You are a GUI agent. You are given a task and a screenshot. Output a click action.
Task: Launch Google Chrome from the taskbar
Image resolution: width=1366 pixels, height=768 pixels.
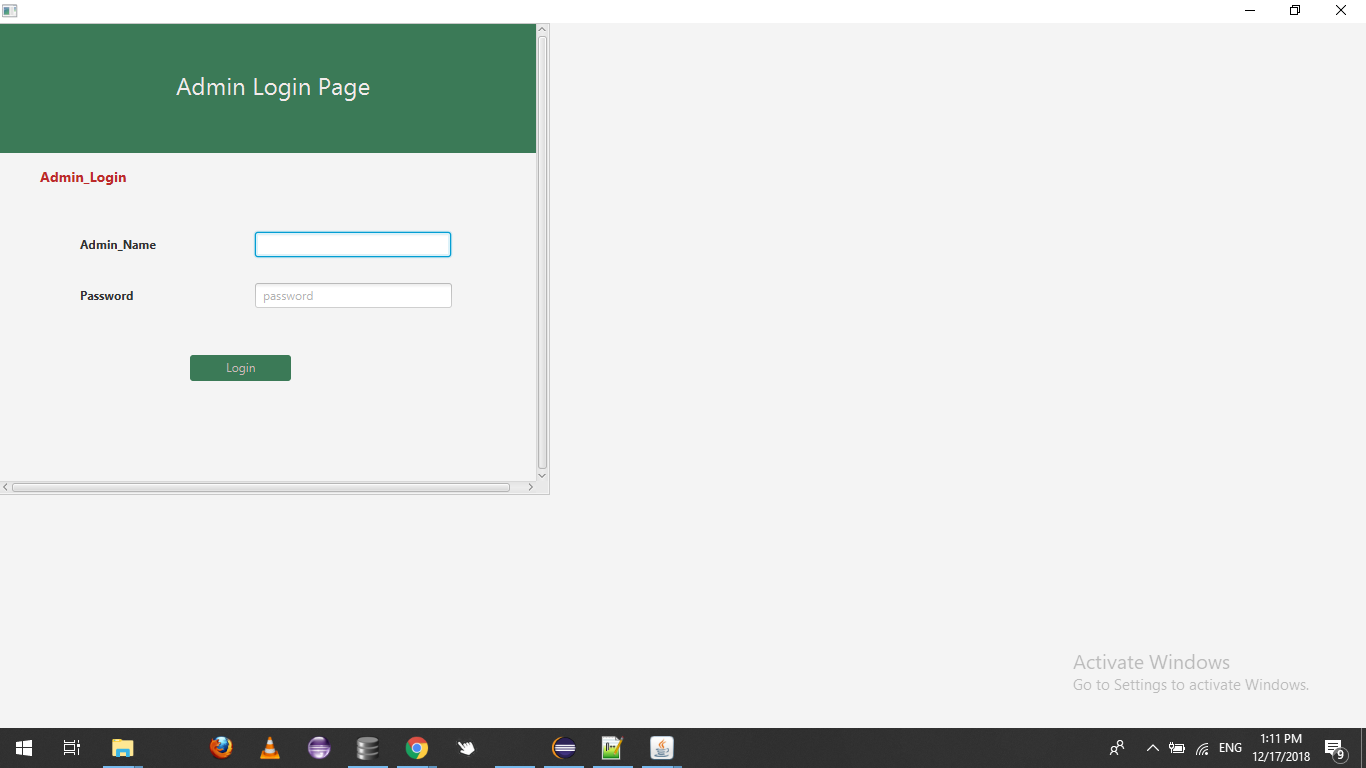(x=416, y=747)
